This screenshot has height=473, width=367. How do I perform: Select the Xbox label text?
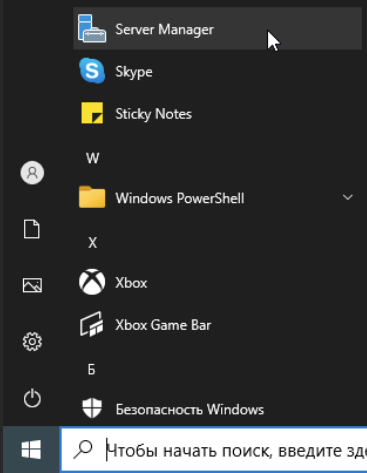pos(131,283)
